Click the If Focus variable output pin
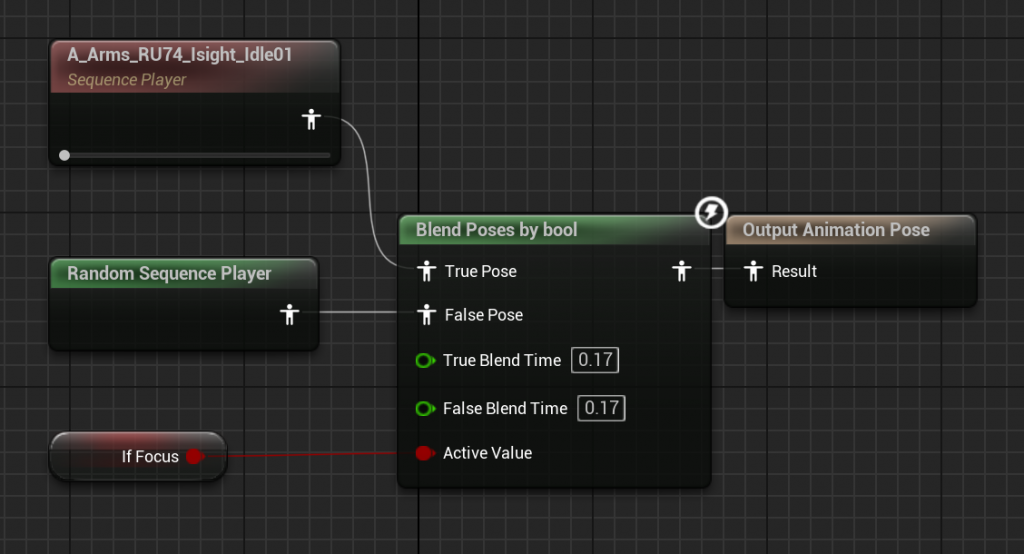This screenshot has width=1024, height=554. click(x=195, y=456)
